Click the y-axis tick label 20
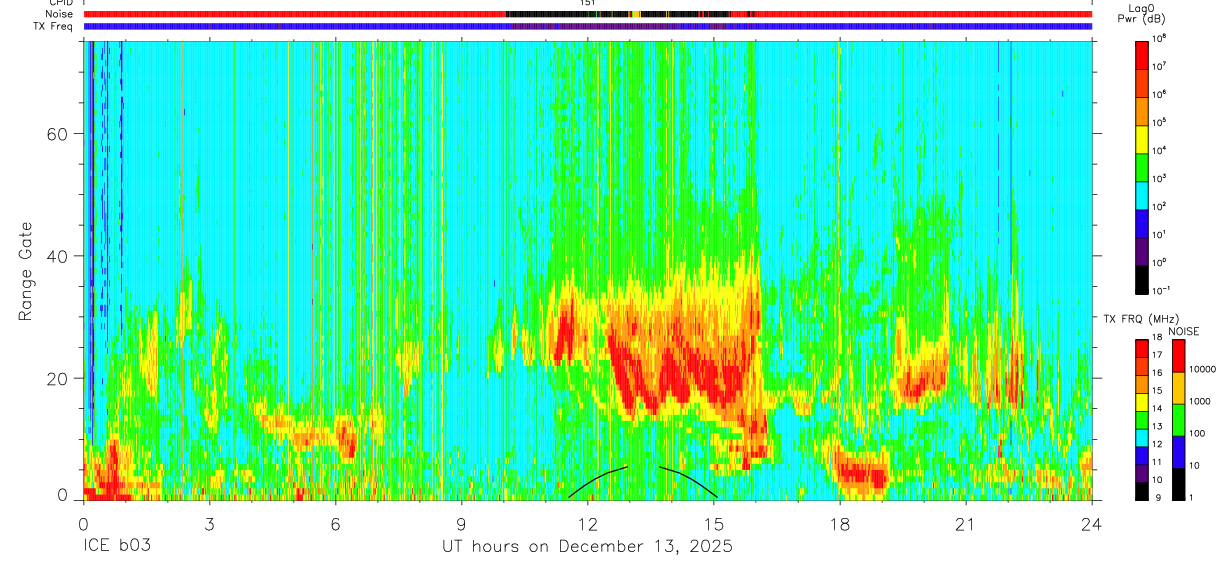This screenshot has width=1228, height=567. pyautogui.click(x=57, y=378)
